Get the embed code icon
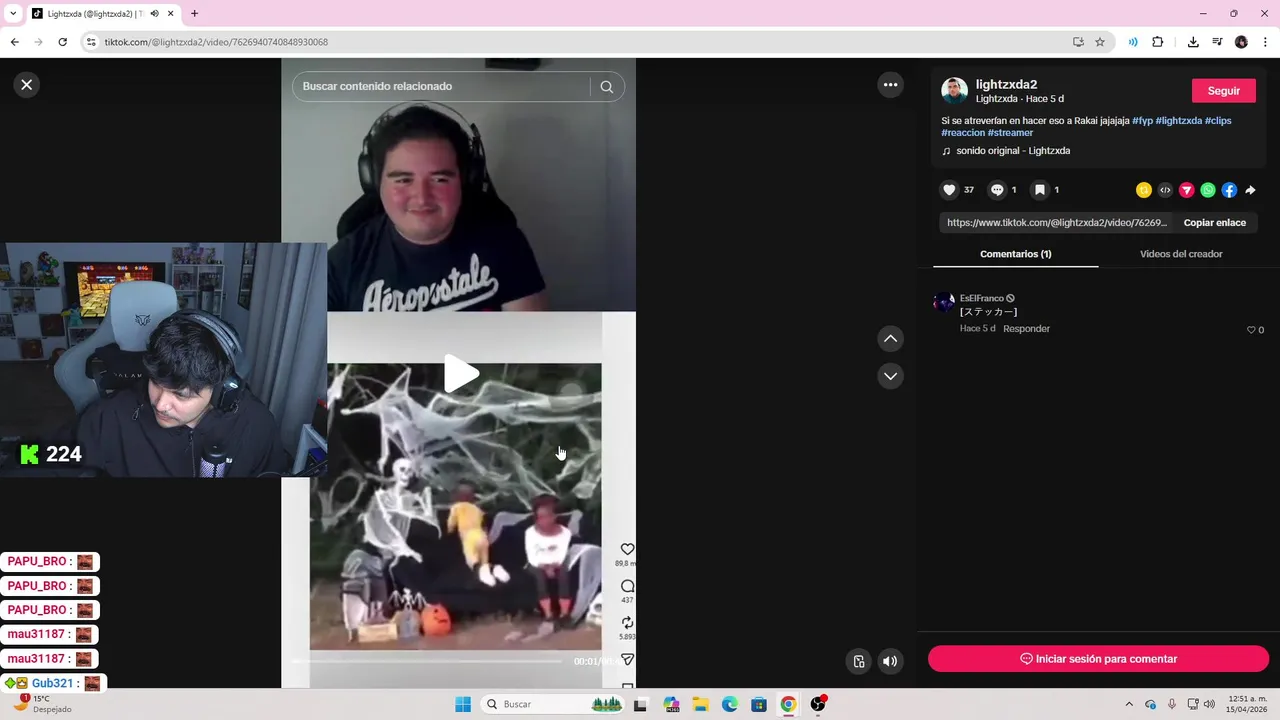Viewport: 1280px width, 720px height. coord(1165,190)
